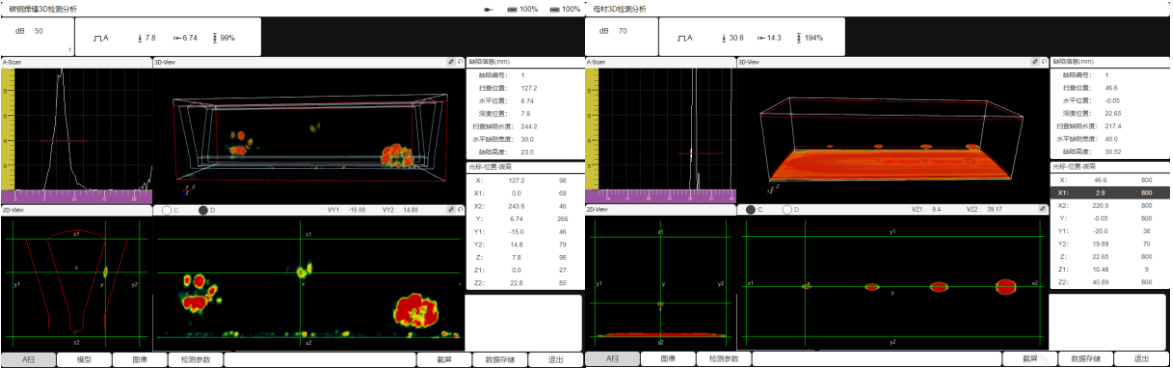Click 截屏 screenshot button in 母材 window
This screenshot has width=1173, height=369.
[1030, 359]
